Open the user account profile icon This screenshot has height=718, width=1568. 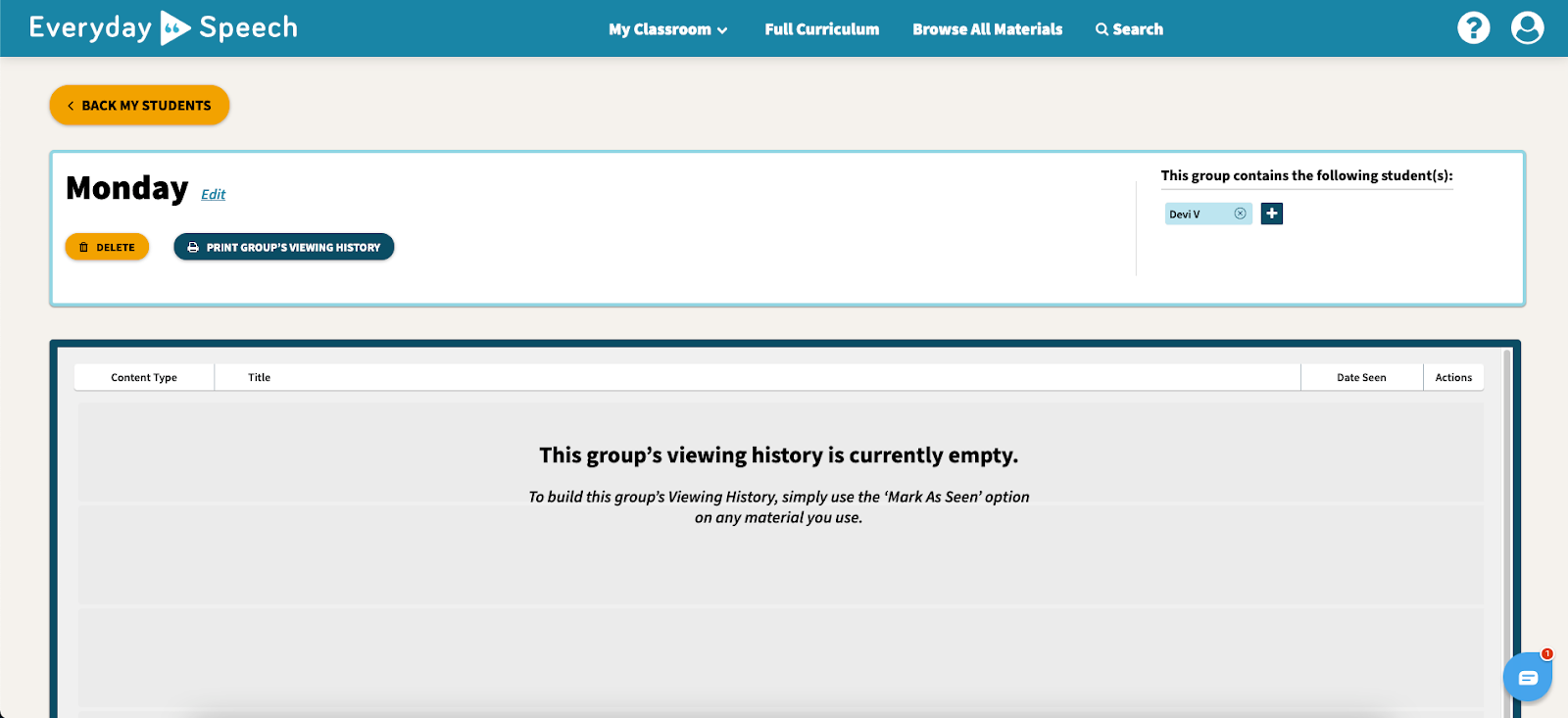[1527, 27]
